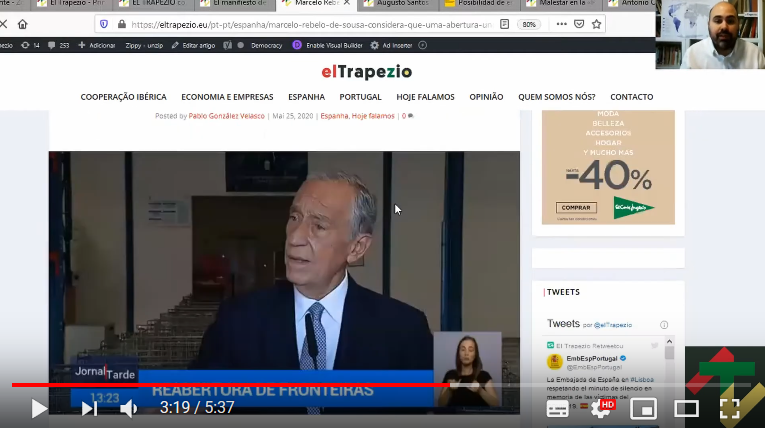Screen dimensions: 765x428
Task: Open QUEM SOMOS NÓS? page
Action: point(557,97)
